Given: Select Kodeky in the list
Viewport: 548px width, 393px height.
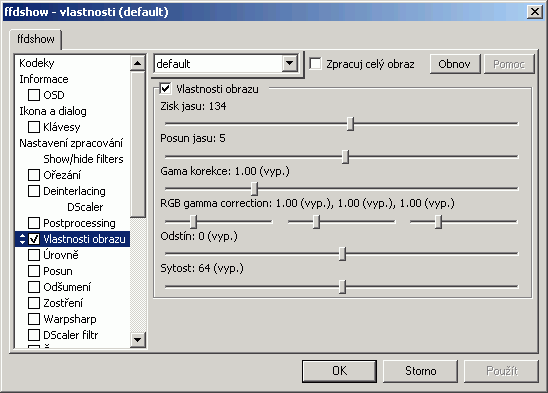Looking at the screenshot, I should coord(37,63).
